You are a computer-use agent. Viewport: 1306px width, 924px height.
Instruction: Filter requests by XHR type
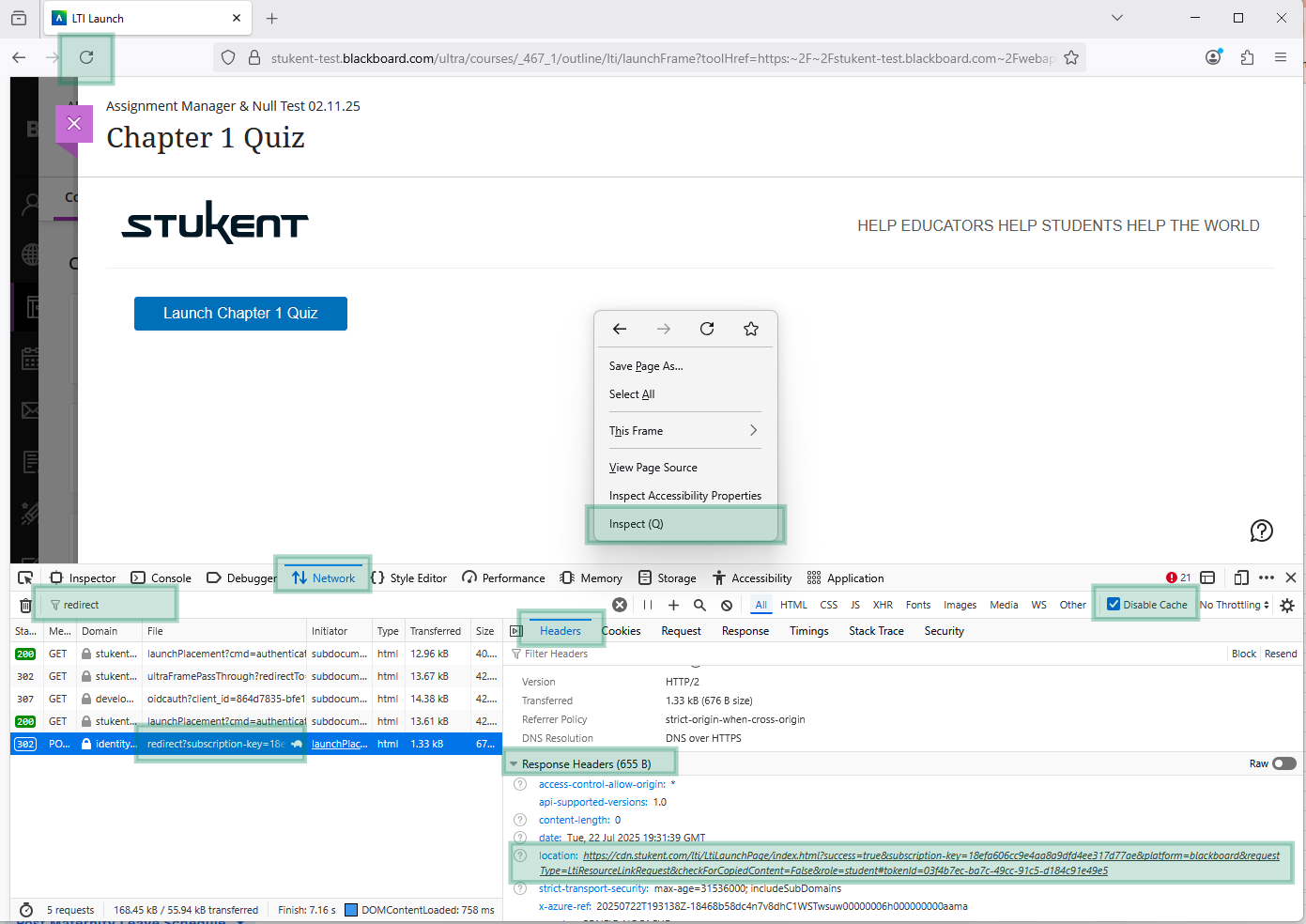pos(883,605)
